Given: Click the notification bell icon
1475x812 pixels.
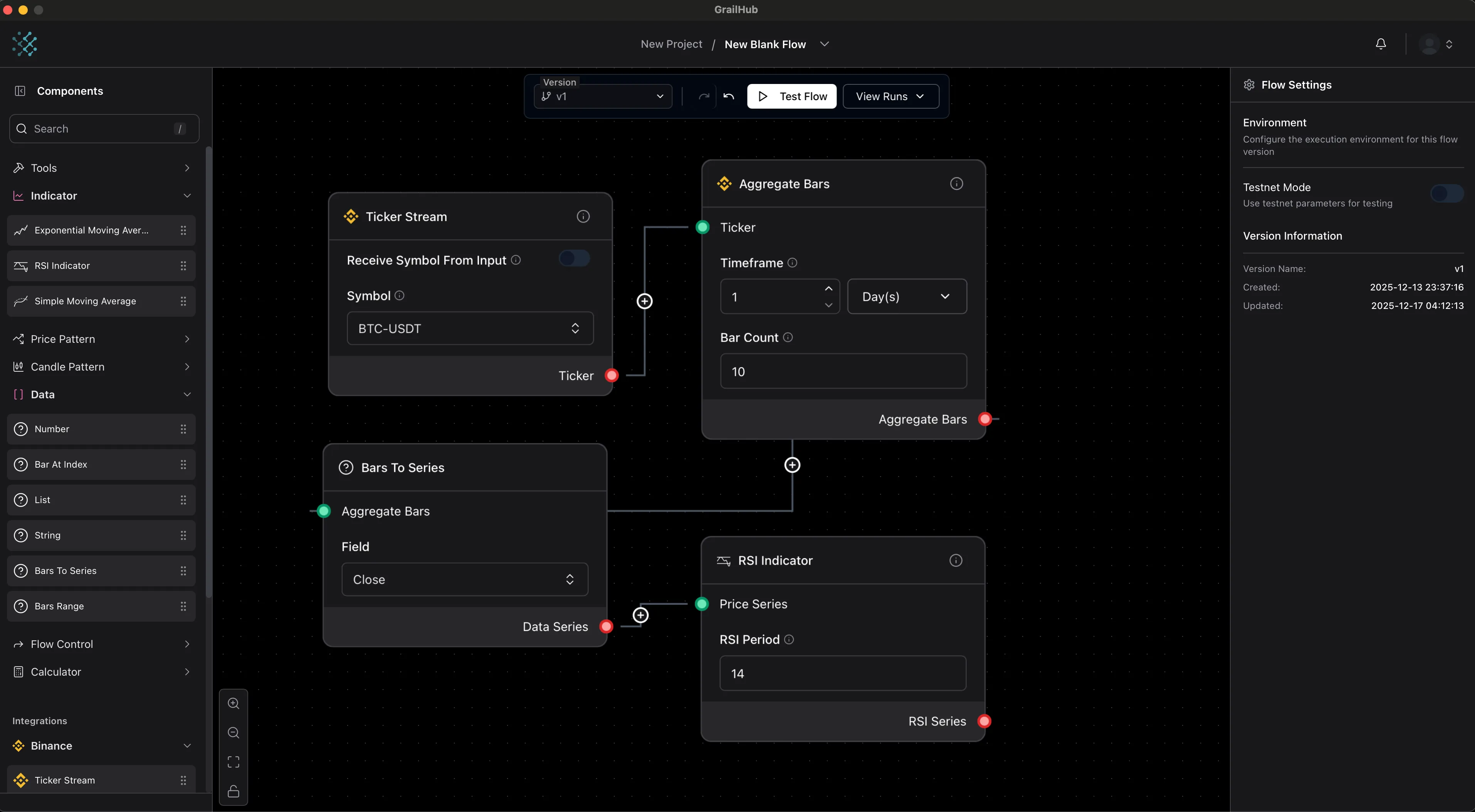Looking at the screenshot, I should tap(1381, 44).
